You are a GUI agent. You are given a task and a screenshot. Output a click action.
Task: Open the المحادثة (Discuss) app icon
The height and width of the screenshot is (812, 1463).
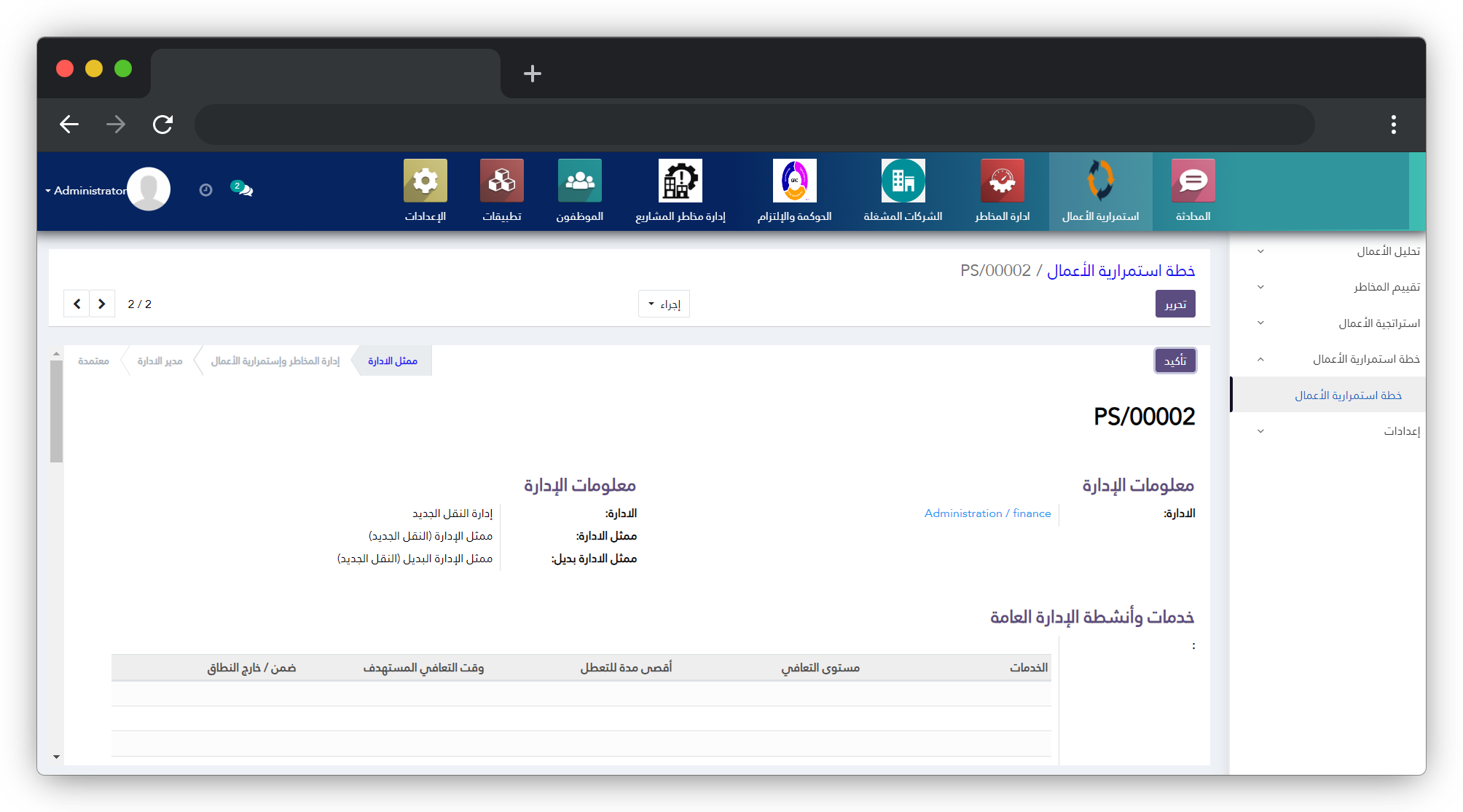click(1193, 181)
